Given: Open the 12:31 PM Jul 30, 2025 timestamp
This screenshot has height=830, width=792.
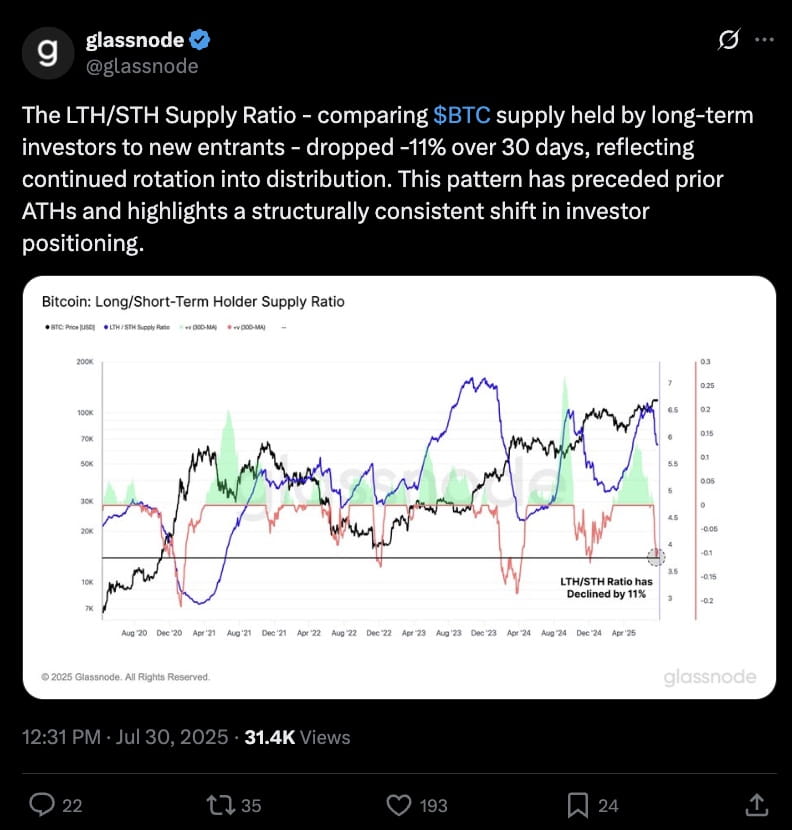Looking at the screenshot, I should point(125,737).
